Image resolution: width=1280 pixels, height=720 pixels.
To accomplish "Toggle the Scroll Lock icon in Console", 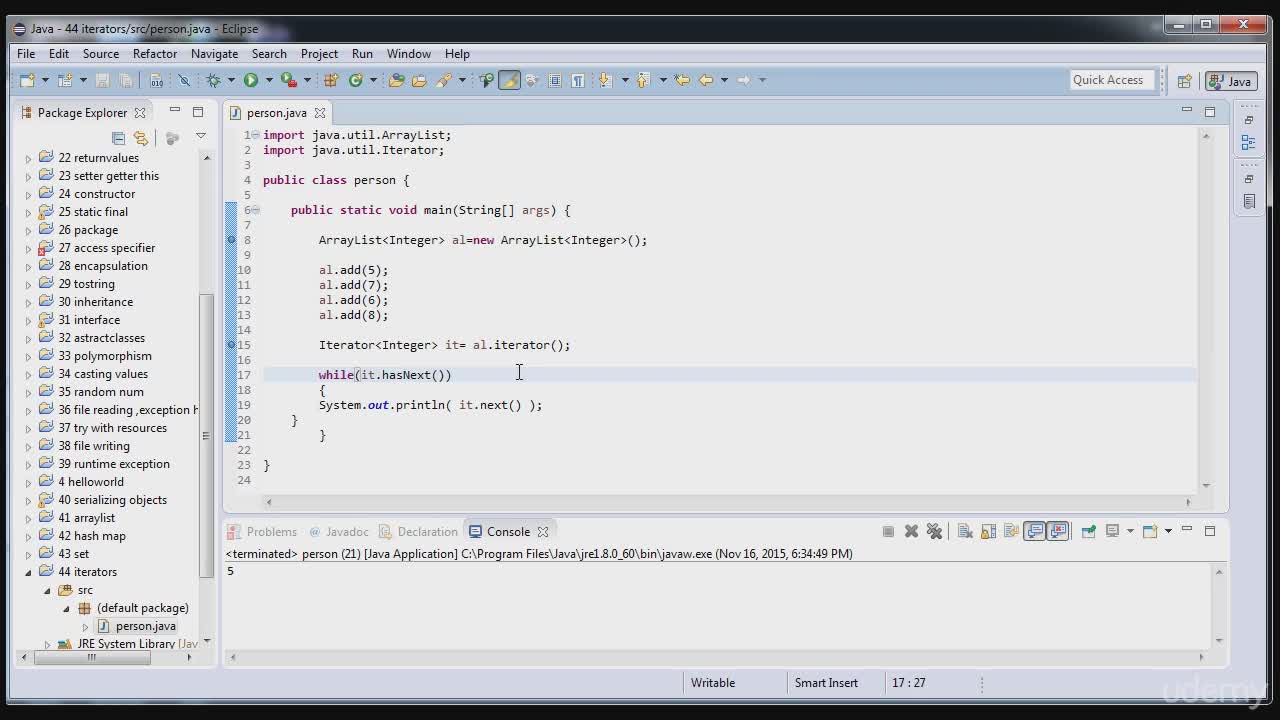I will 988,532.
